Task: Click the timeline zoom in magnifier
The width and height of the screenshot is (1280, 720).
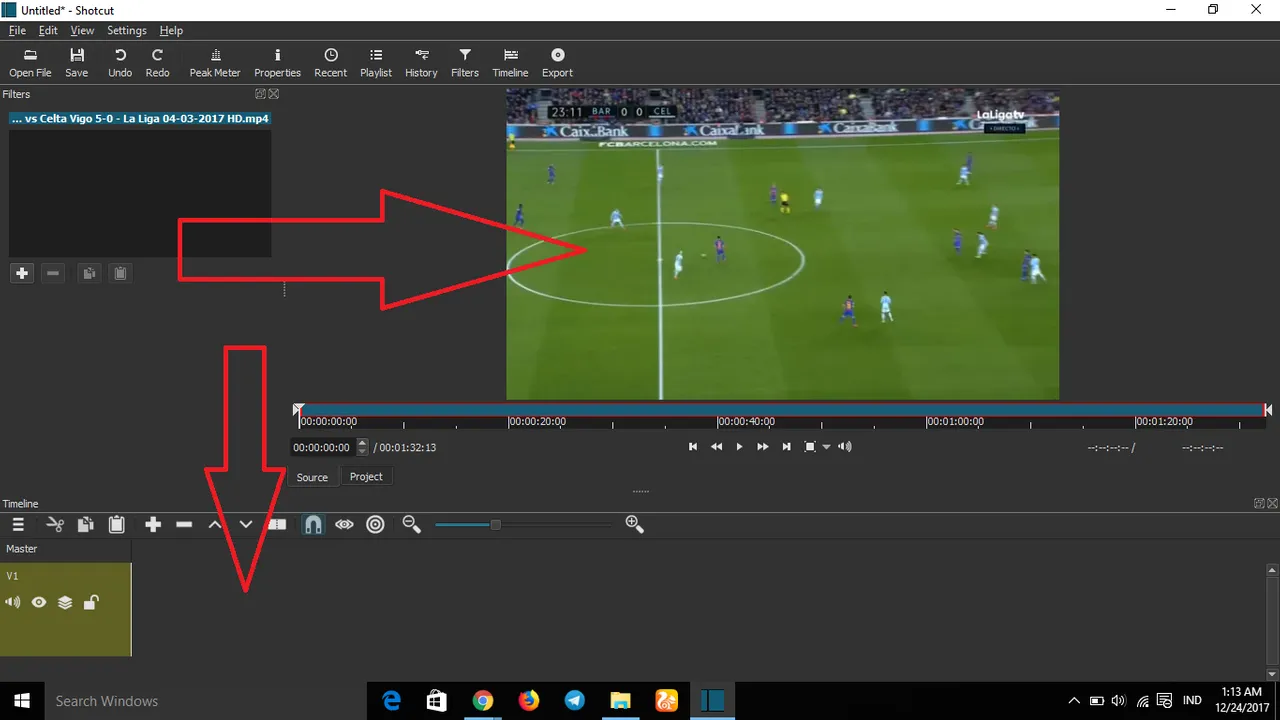Action: click(x=634, y=524)
